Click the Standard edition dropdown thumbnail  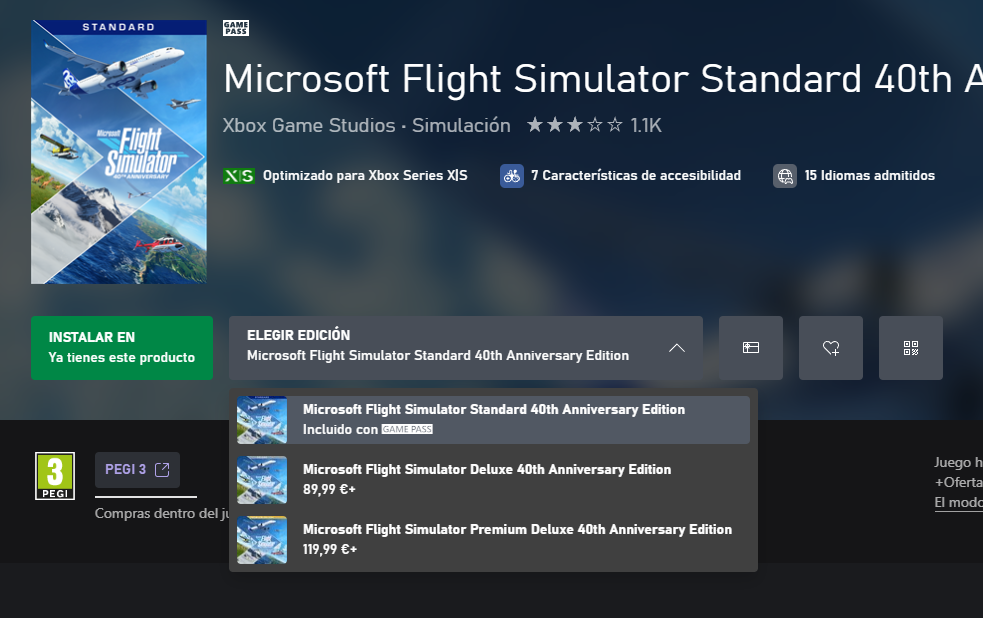click(x=262, y=419)
